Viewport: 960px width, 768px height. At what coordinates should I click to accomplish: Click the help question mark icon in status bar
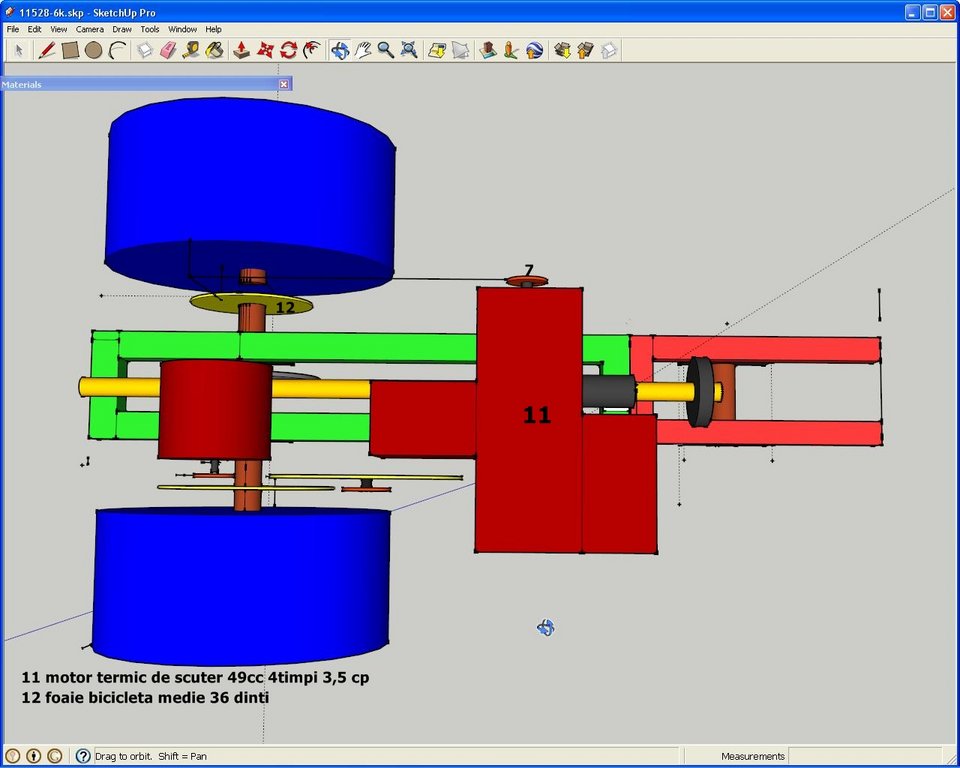(x=83, y=756)
